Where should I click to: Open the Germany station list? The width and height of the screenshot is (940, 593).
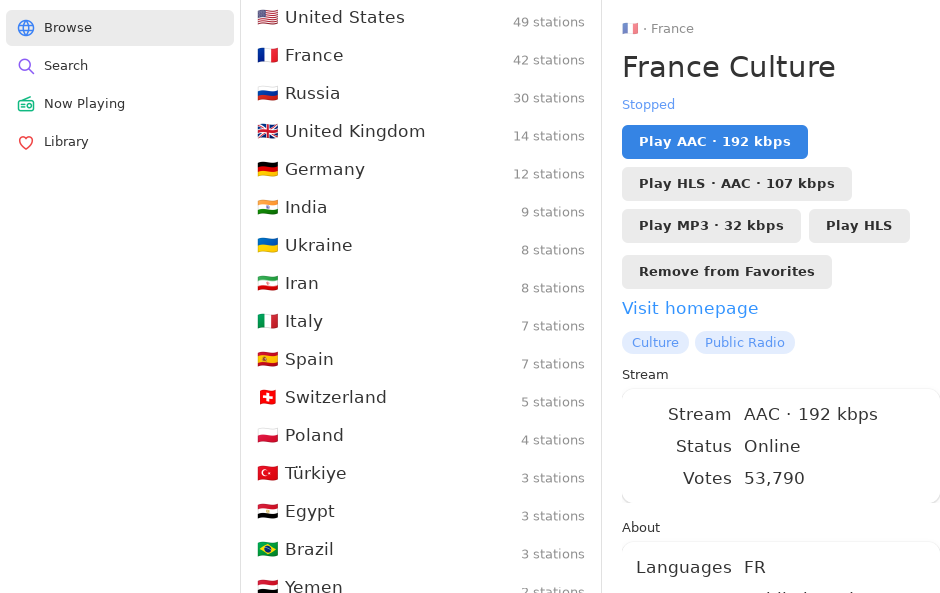[421, 170]
